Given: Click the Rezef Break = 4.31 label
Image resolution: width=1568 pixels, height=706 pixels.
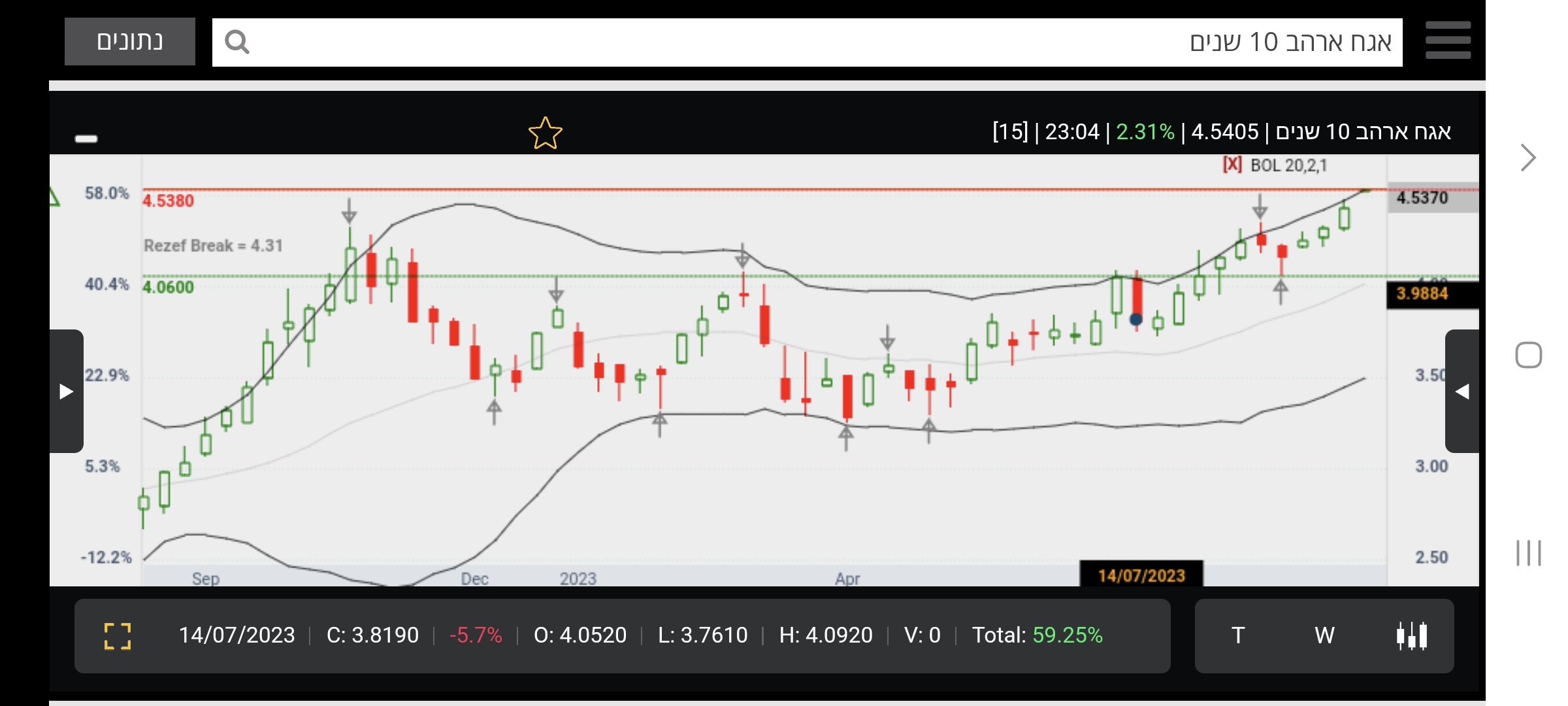Looking at the screenshot, I should click(213, 246).
